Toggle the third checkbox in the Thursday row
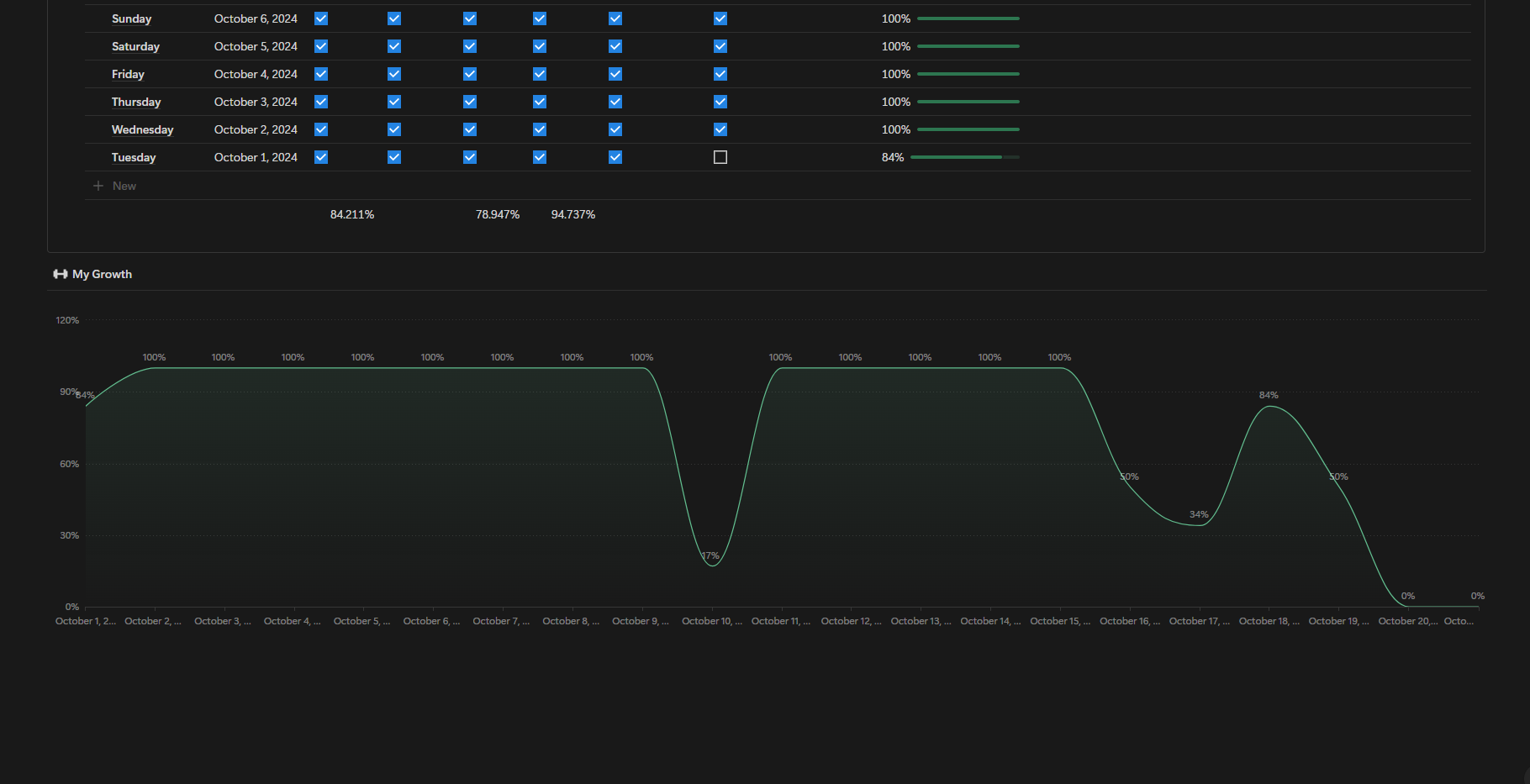1530x784 pixels. point(470,102)
